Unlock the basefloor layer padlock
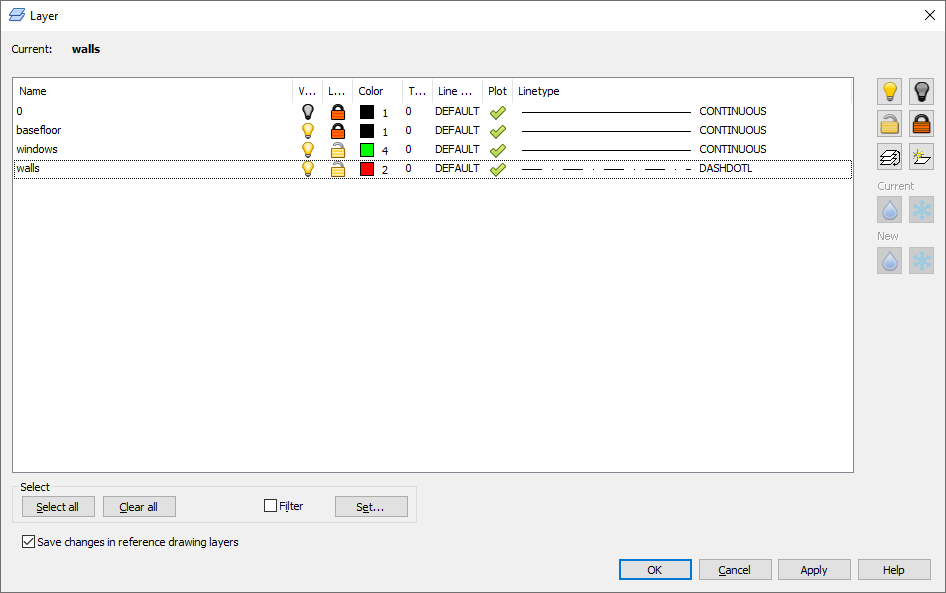 [x=338, y=130]
